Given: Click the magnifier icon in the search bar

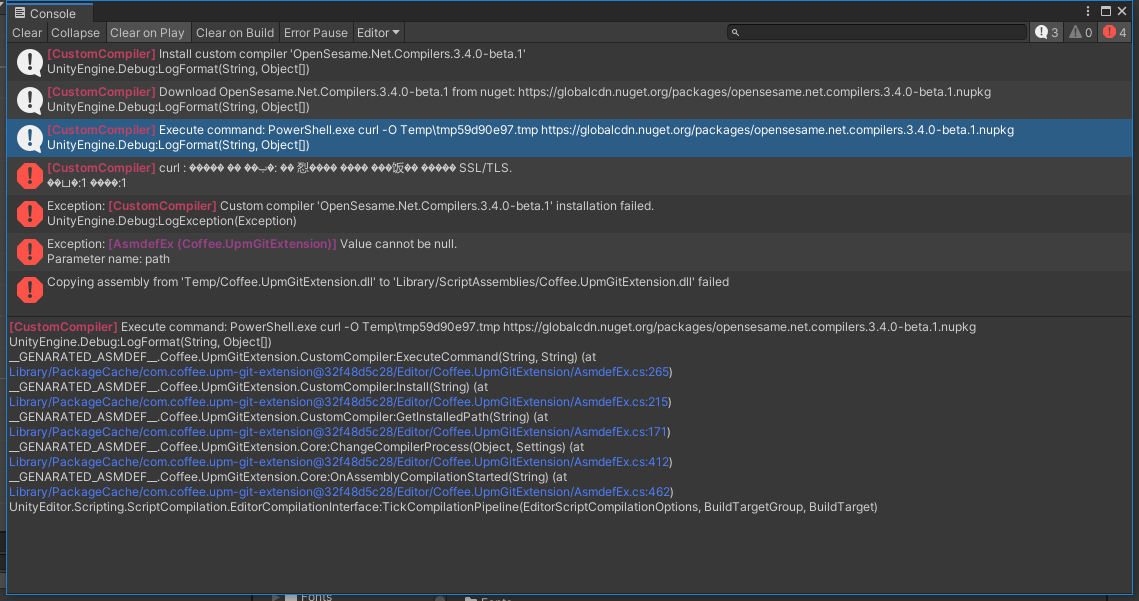Looking at the screenshot, I should [x=734, y=31].
